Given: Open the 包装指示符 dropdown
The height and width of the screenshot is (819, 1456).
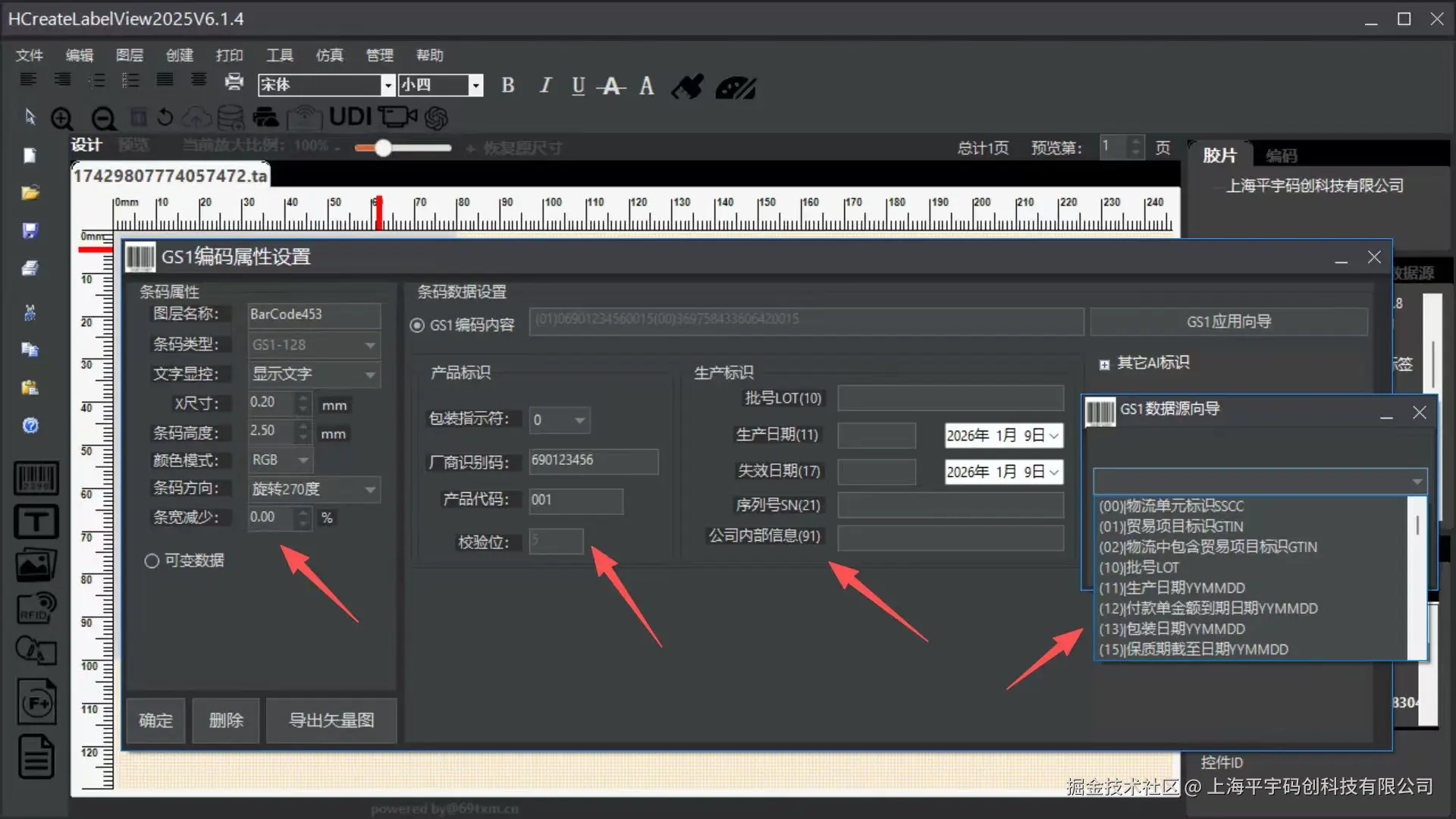Looking at the screenshot, I should 579,420.
